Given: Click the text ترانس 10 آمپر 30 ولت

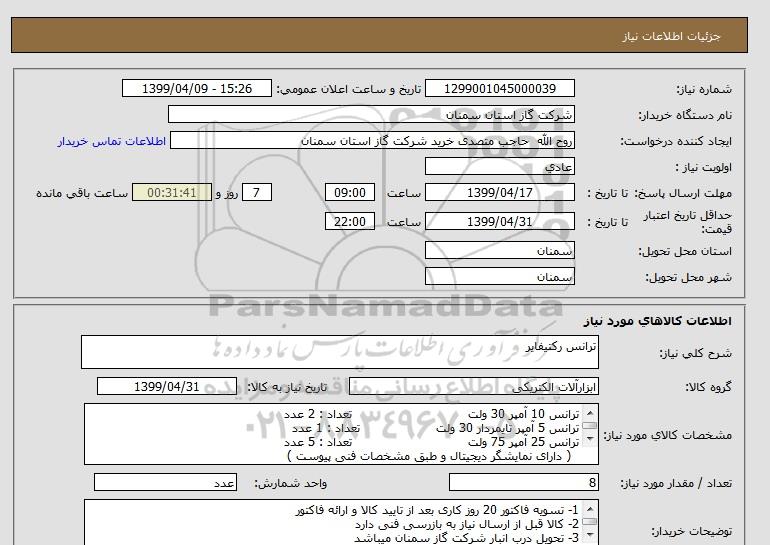Looking at the screenshot, I should point(523,414).
